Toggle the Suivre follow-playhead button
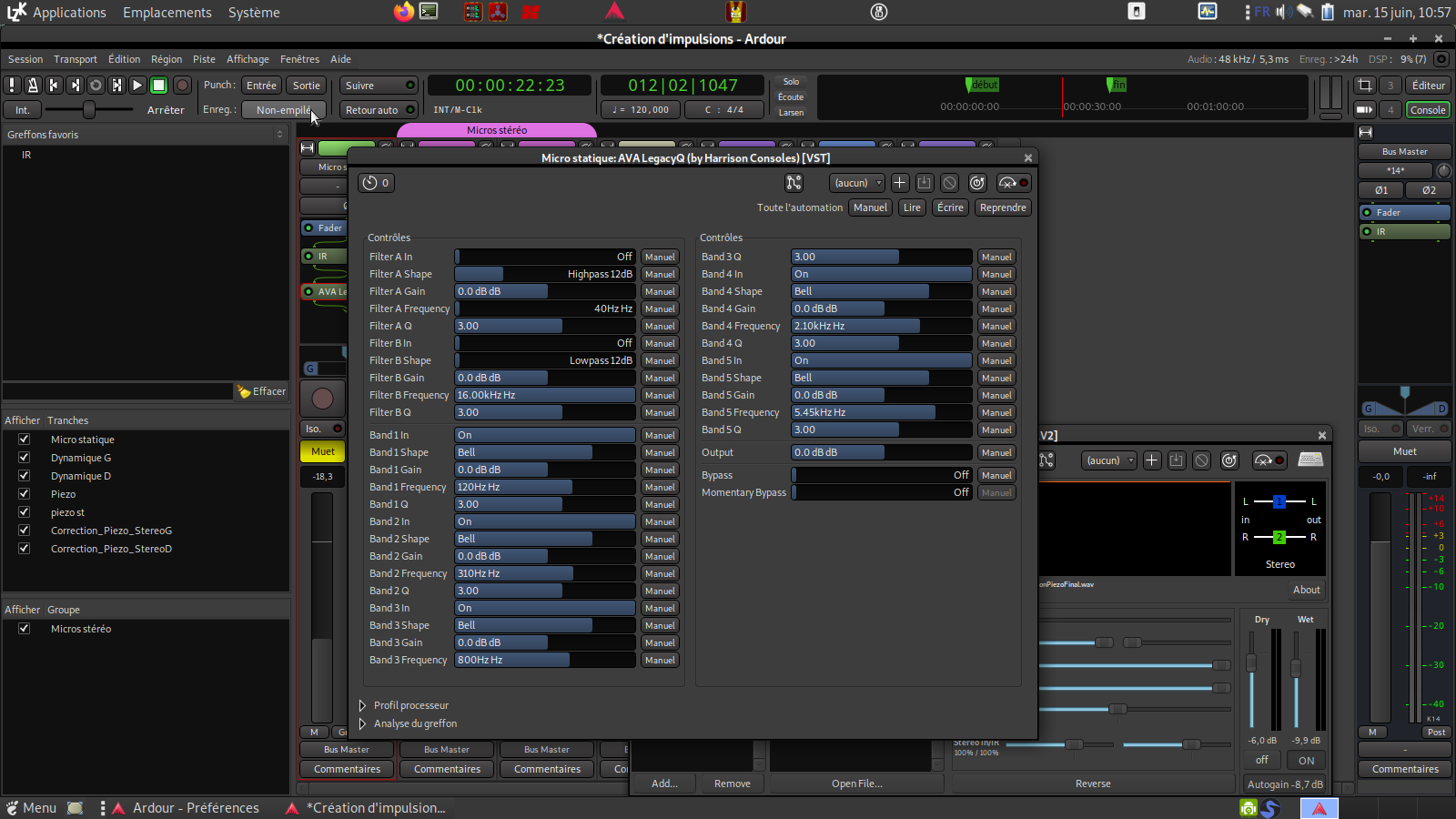Screen dimensions: 1456x819 (379, 86)
